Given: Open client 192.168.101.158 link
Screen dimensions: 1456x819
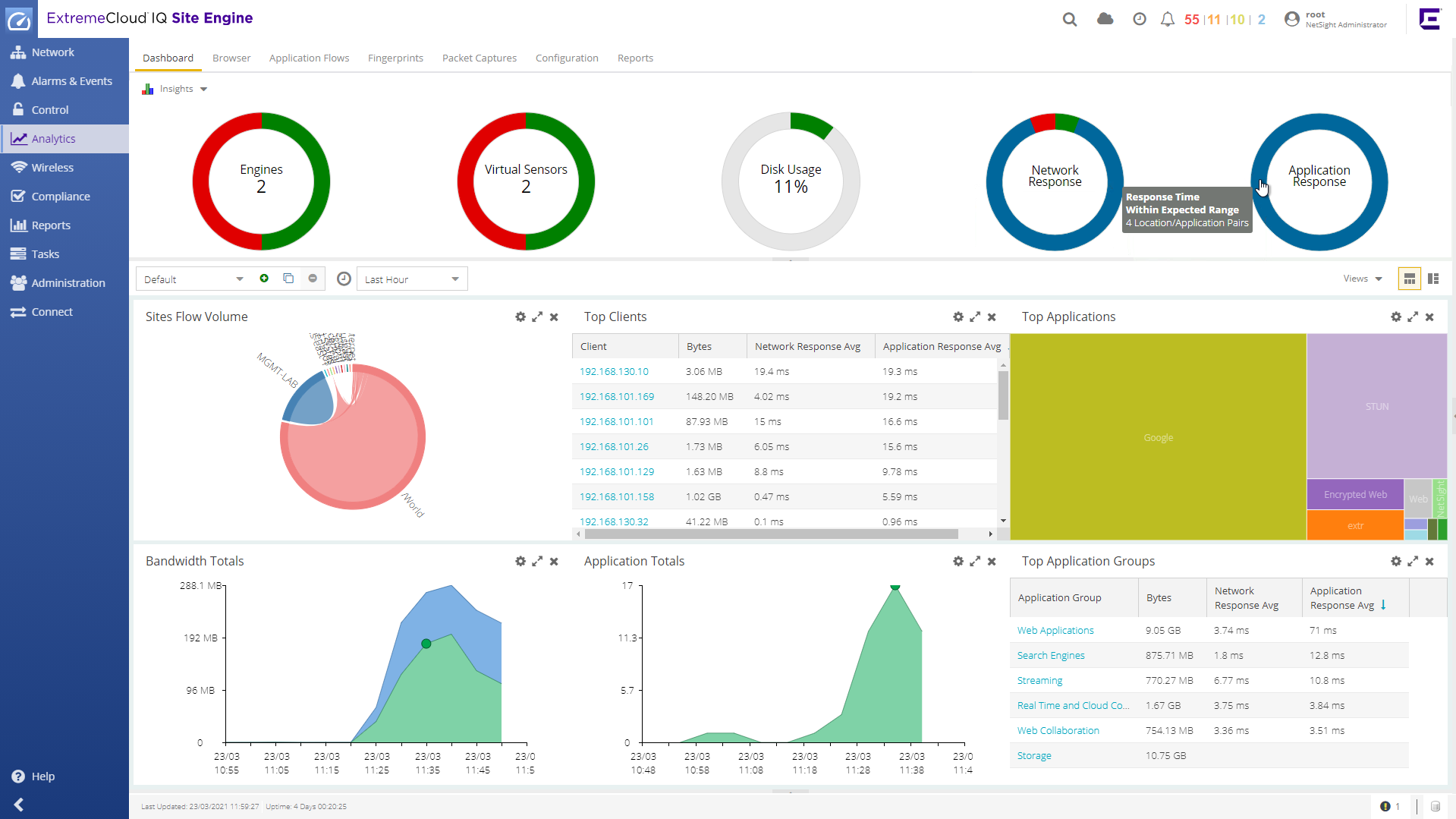Looking at the screenshot, I should pos(617,496).
